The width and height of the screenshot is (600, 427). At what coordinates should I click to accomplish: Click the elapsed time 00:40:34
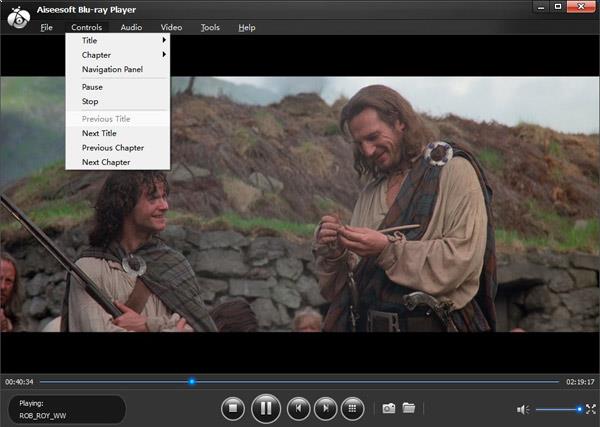(x=19, y=382)
